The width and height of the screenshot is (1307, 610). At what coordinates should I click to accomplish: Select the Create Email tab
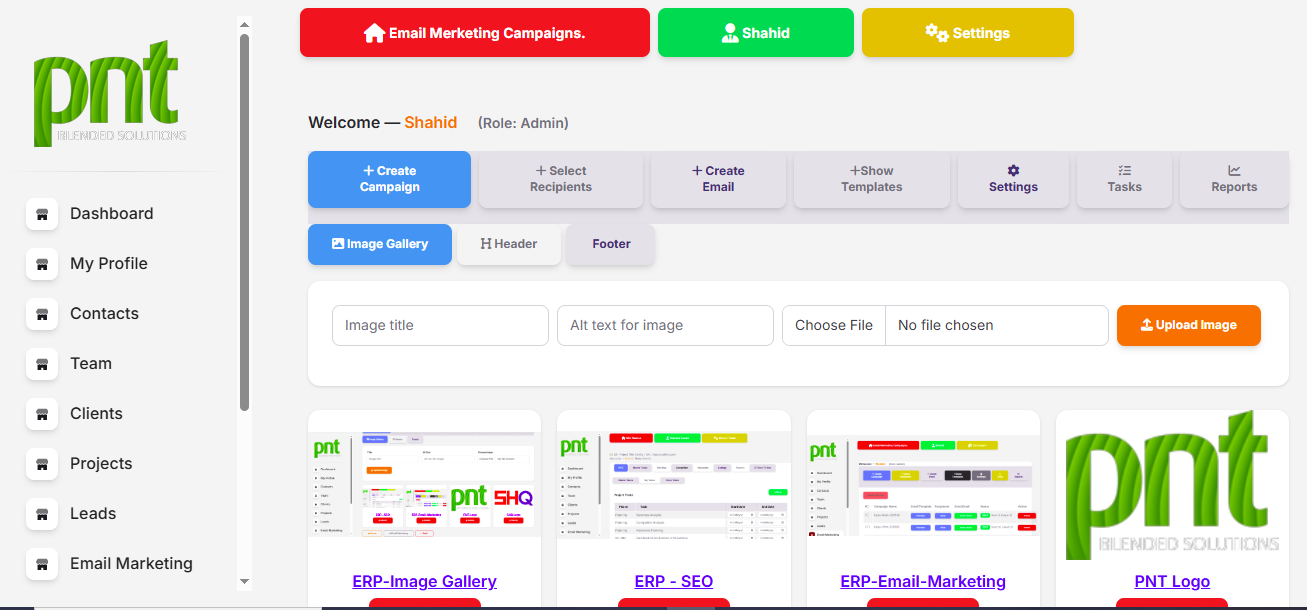[718, 179]
